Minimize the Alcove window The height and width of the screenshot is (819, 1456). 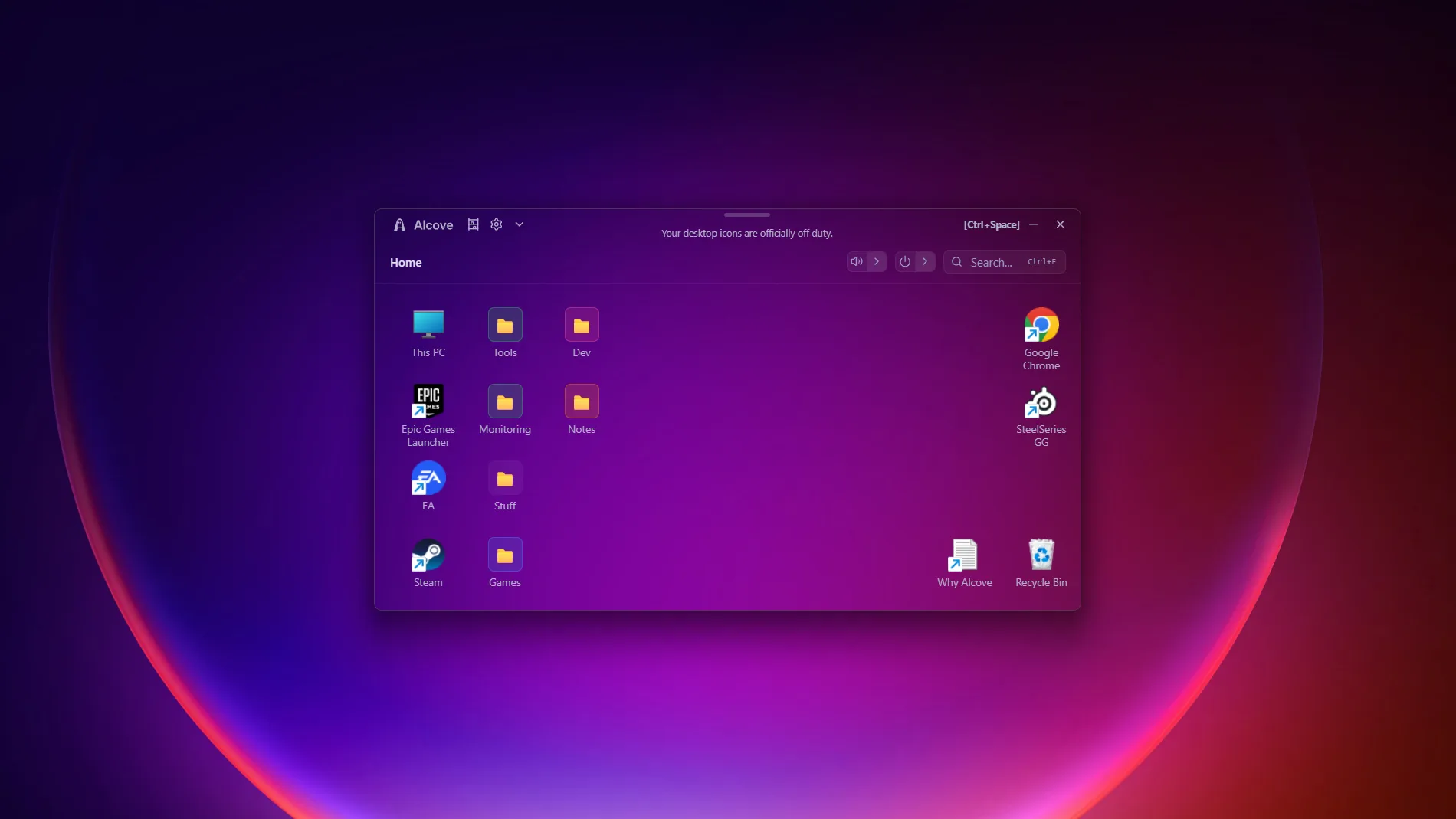(1034, 224)
